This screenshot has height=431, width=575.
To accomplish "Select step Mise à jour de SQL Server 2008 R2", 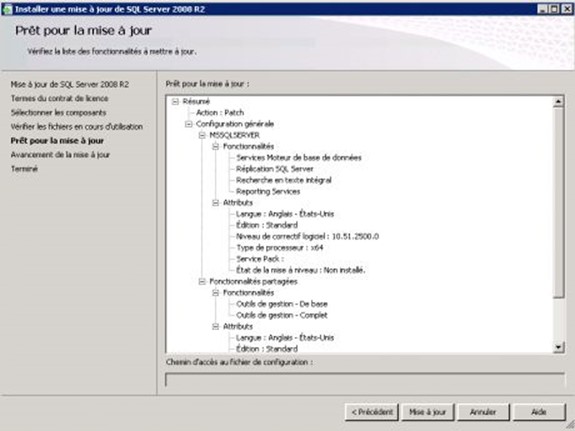I will pyautogui.click(x=70, y=84).
